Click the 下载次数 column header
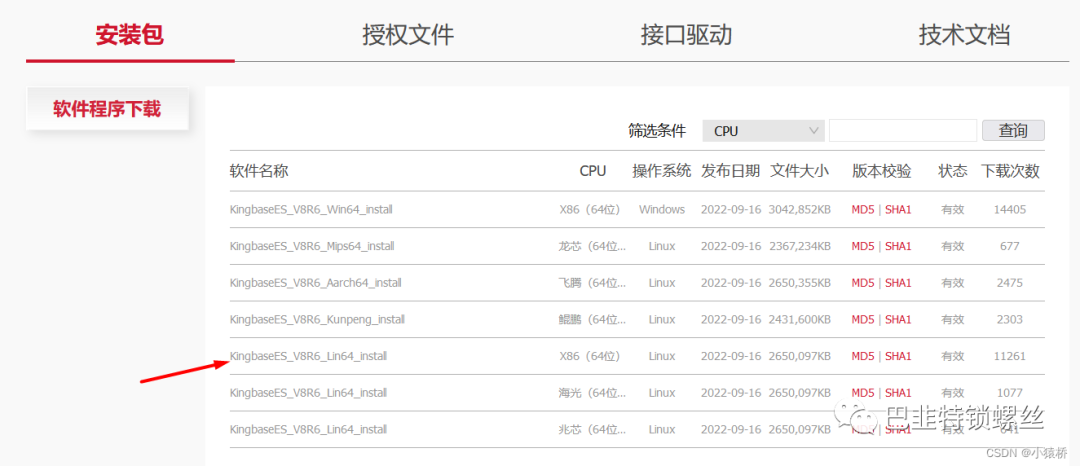Image resolution: width=1080 pixels, height=466 pixels. pyautogui.click(x=1010, y=171)
